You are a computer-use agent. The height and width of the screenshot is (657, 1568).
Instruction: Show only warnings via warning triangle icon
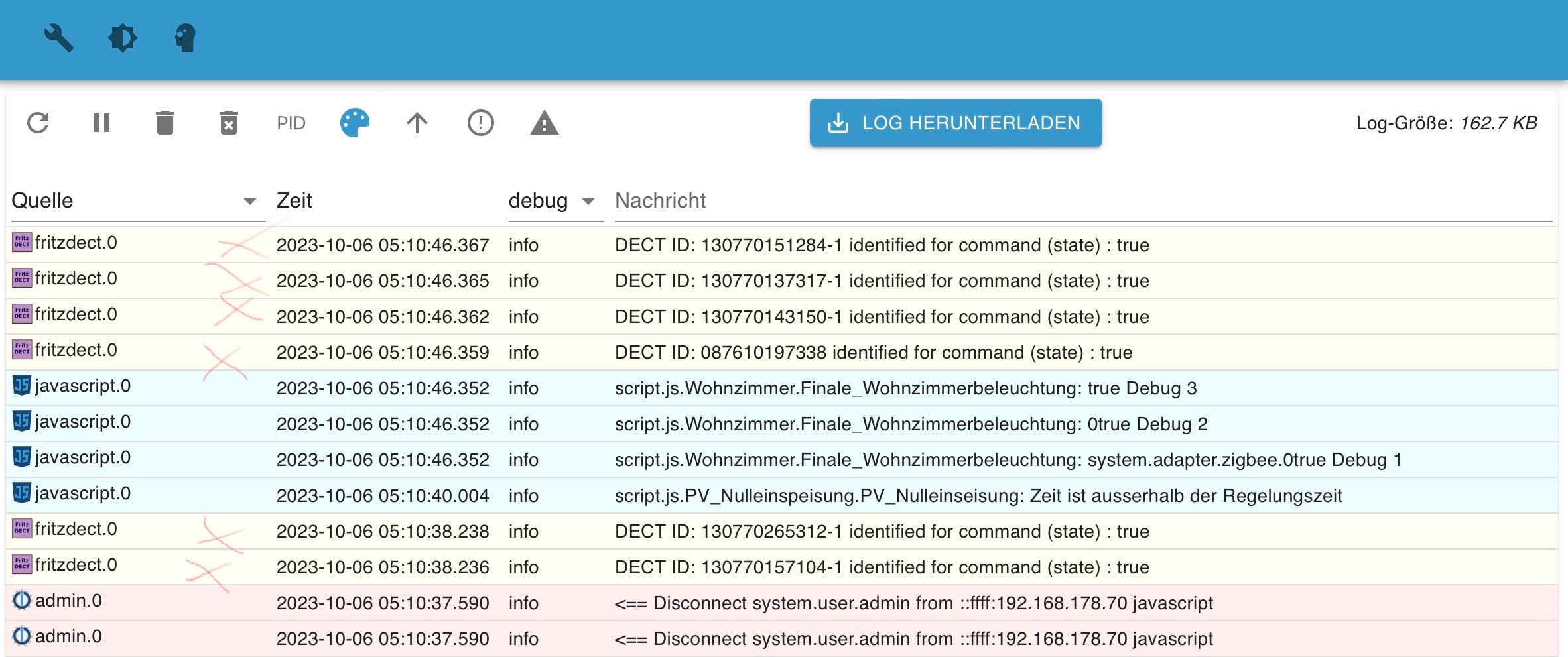(x=544, y=123)
